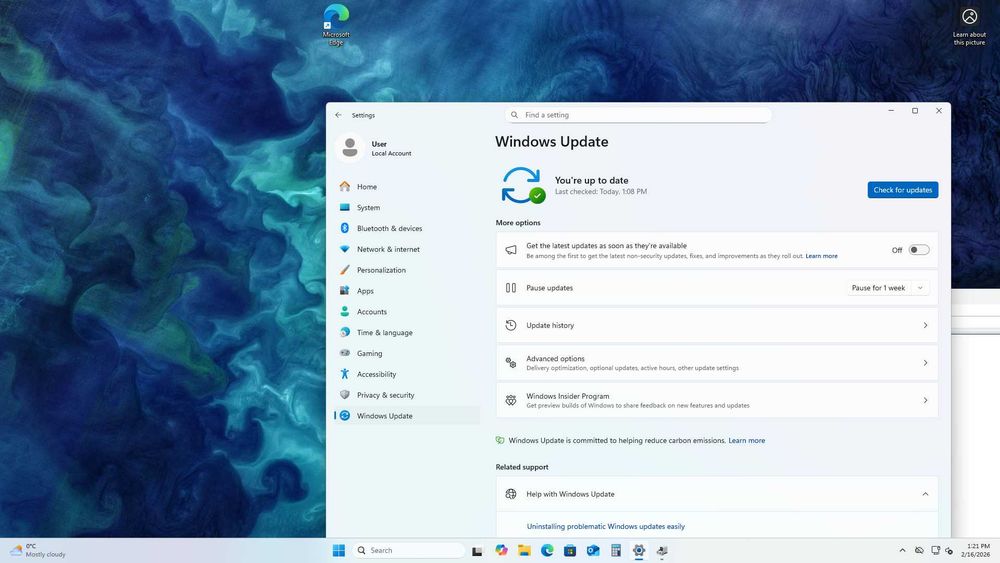Expand Windows Insider Program settings
The height and width of the screenshot is (563, 1000).
point(925,400)
